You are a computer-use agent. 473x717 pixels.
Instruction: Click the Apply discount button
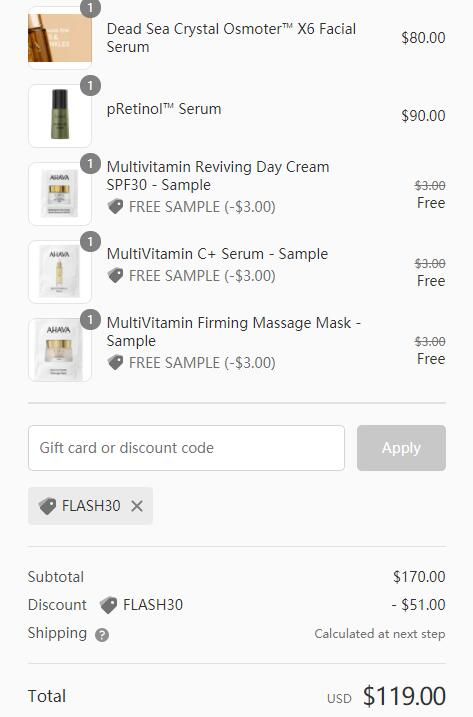pyautogui.click(x=401, y=448)
